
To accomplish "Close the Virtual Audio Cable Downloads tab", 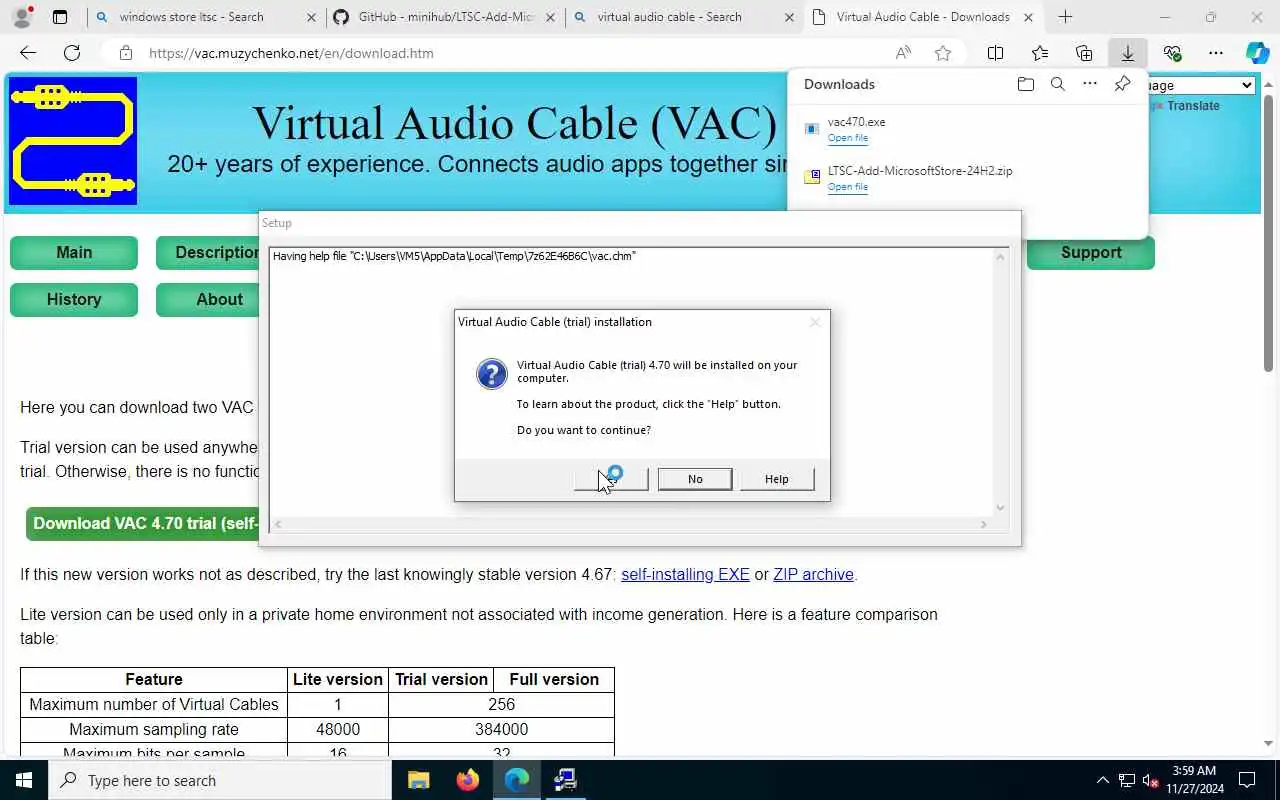I will click(1028, 17).
